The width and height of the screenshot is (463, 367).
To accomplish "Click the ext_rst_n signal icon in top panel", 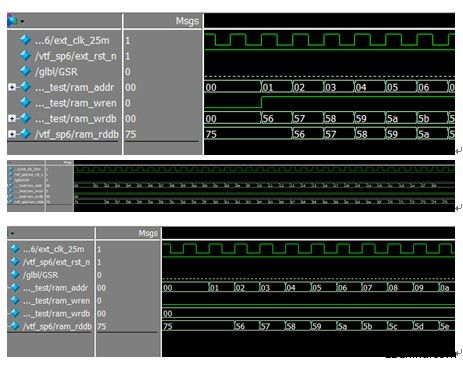I will (25, 55).
